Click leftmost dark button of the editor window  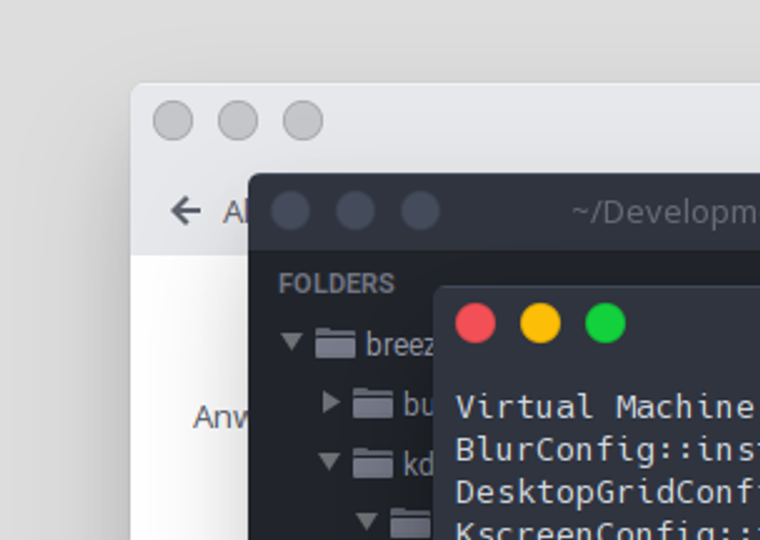pyautogui.click(x=290, y=210)
